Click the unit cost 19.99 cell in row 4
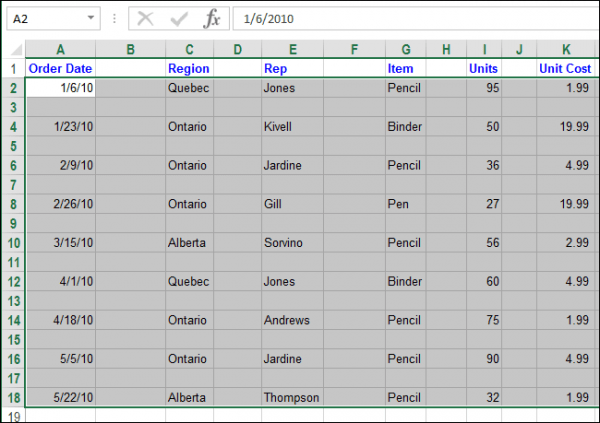The width and height of the screenshot is (600, 423). click(x=567, y=126)
